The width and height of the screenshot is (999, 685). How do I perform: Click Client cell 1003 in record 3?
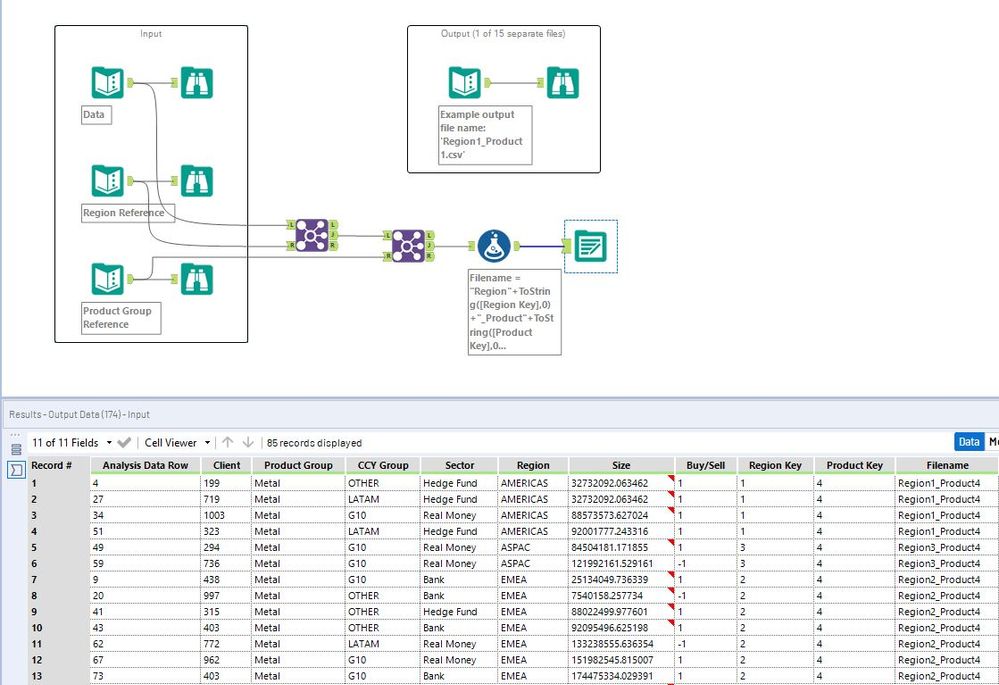click(227, 515)
